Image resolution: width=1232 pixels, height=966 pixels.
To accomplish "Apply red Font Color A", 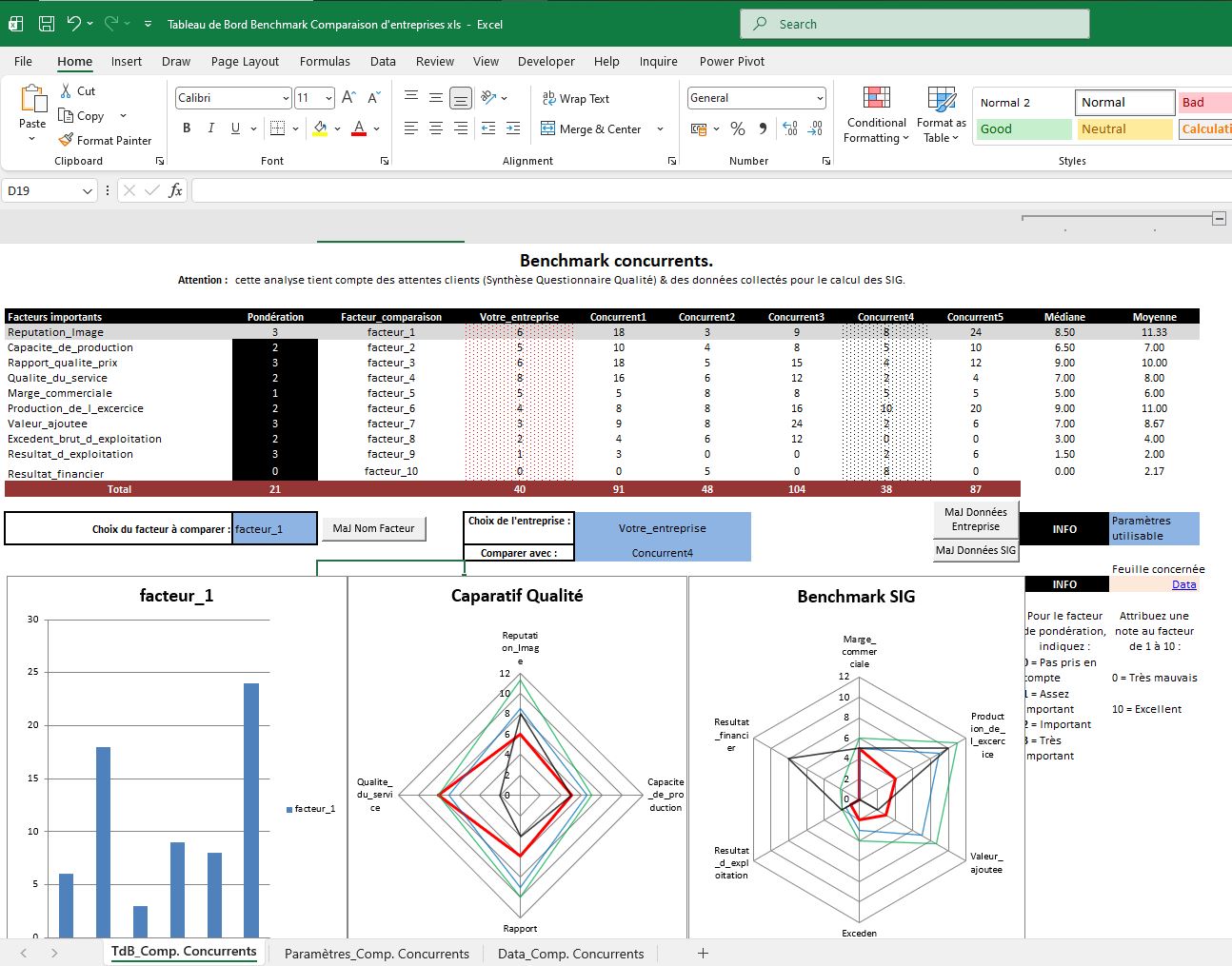I will pos(359,128).
